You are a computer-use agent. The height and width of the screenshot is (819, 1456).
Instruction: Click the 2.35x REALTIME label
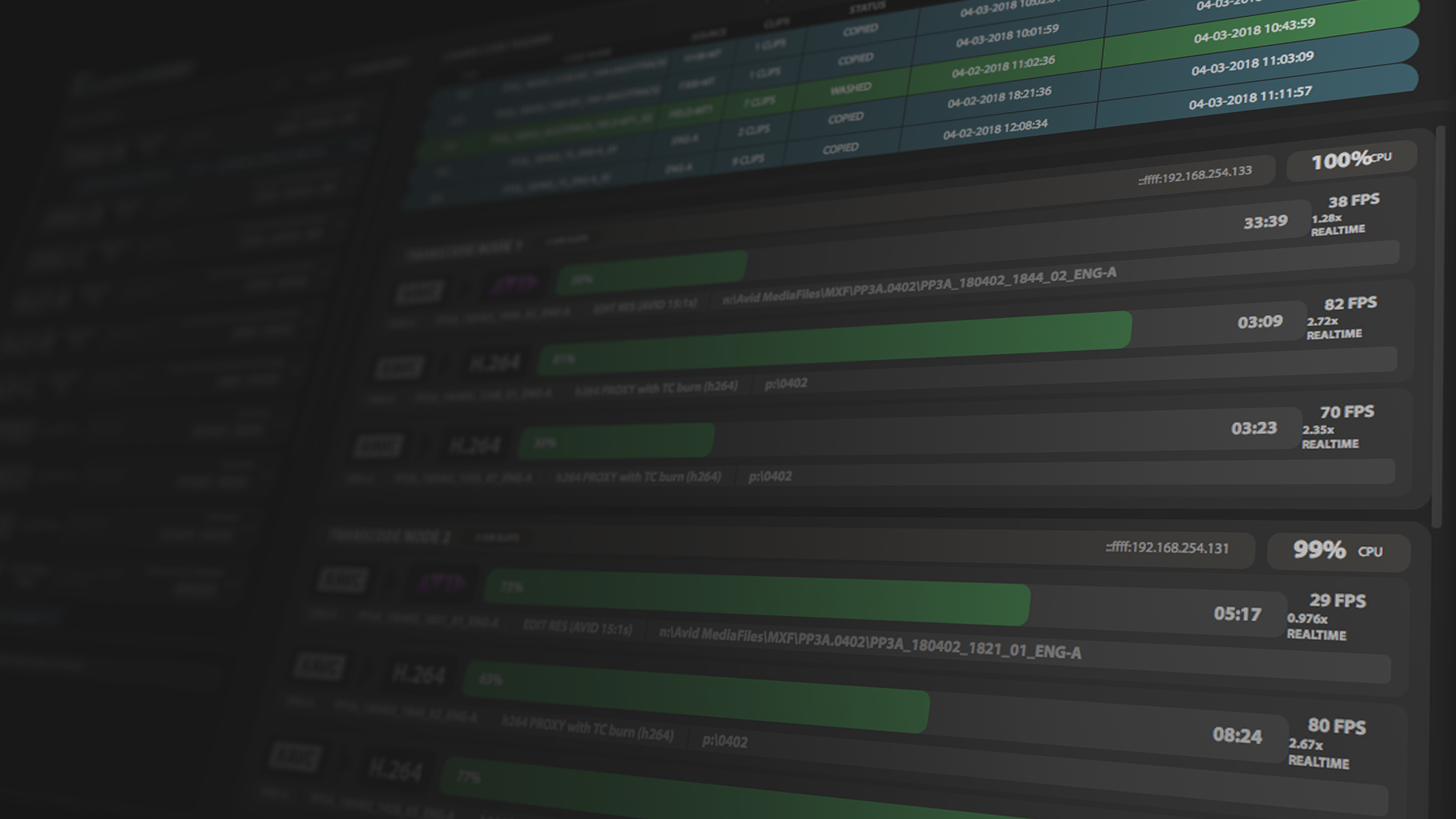[1330, 437]
